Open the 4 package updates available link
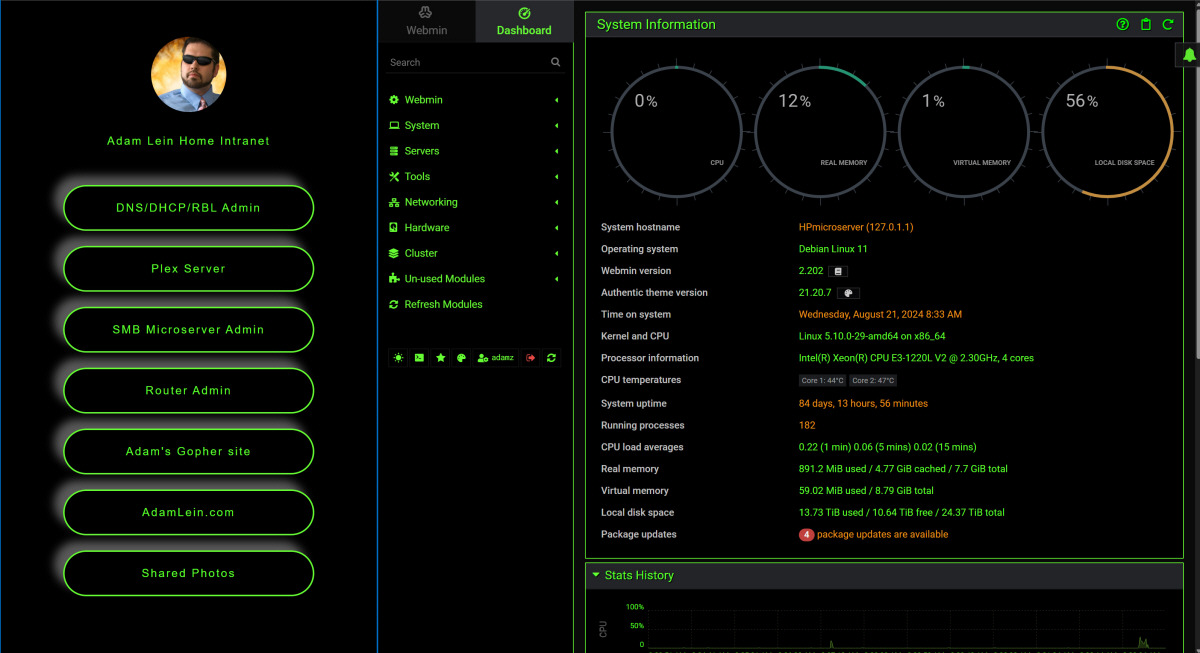1200x653 pixels. click(x=874, y=535)
